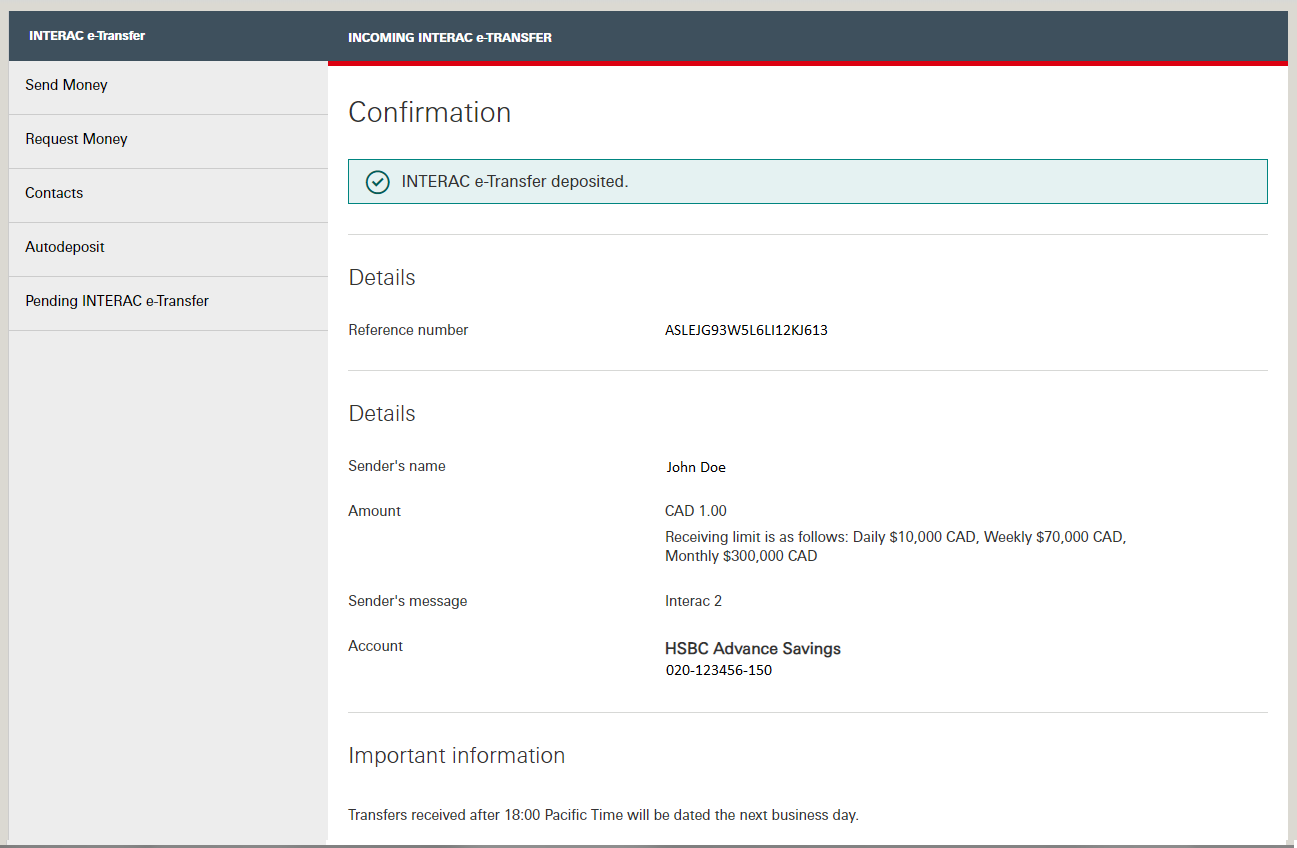Viewport: 1297px width, 848px height.
Task: Click 'INTERAC e-Transfer deposited.' message
Action: click(515, 182)
